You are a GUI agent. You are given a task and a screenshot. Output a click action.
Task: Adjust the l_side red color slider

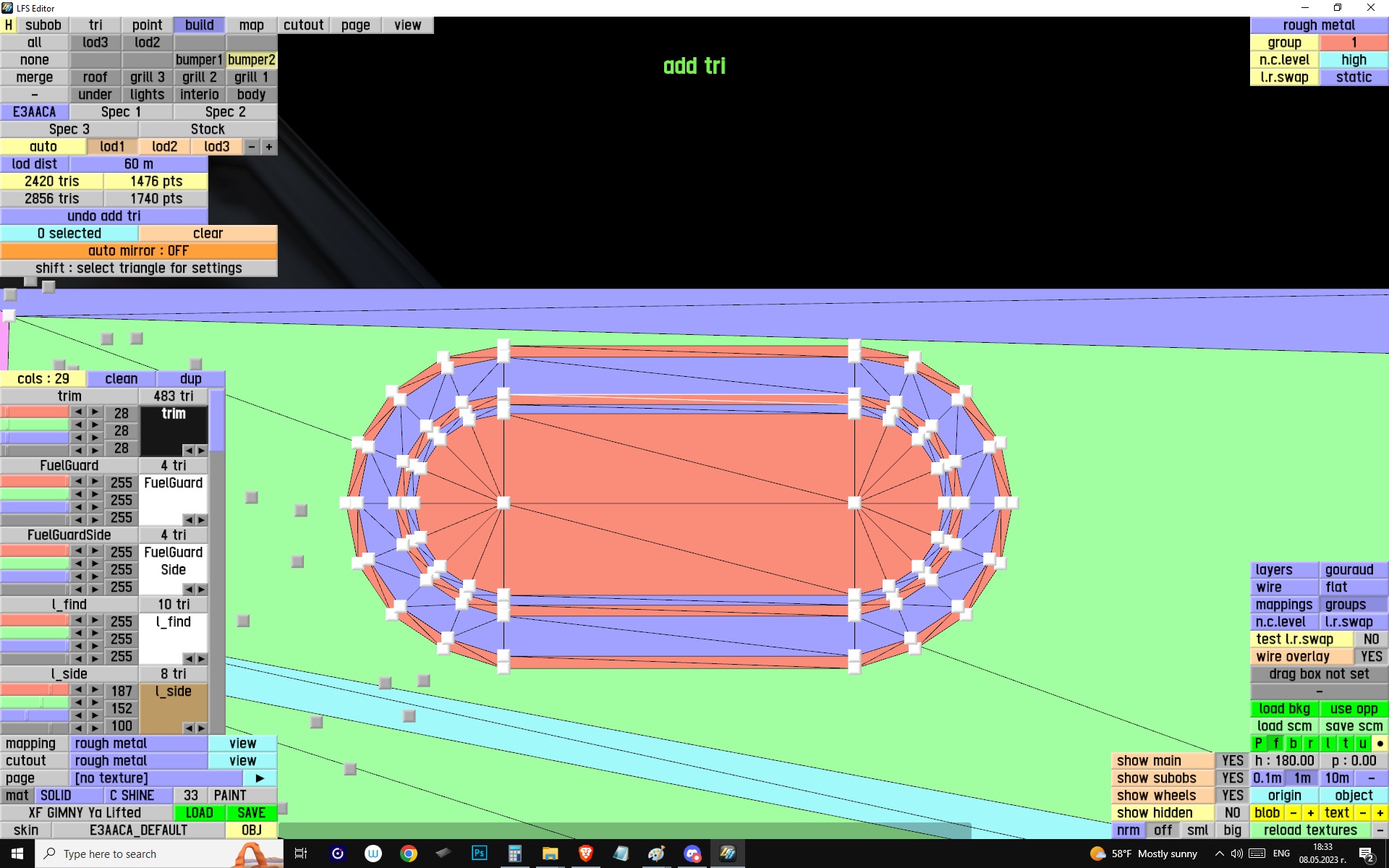click(x=35, y=690)
